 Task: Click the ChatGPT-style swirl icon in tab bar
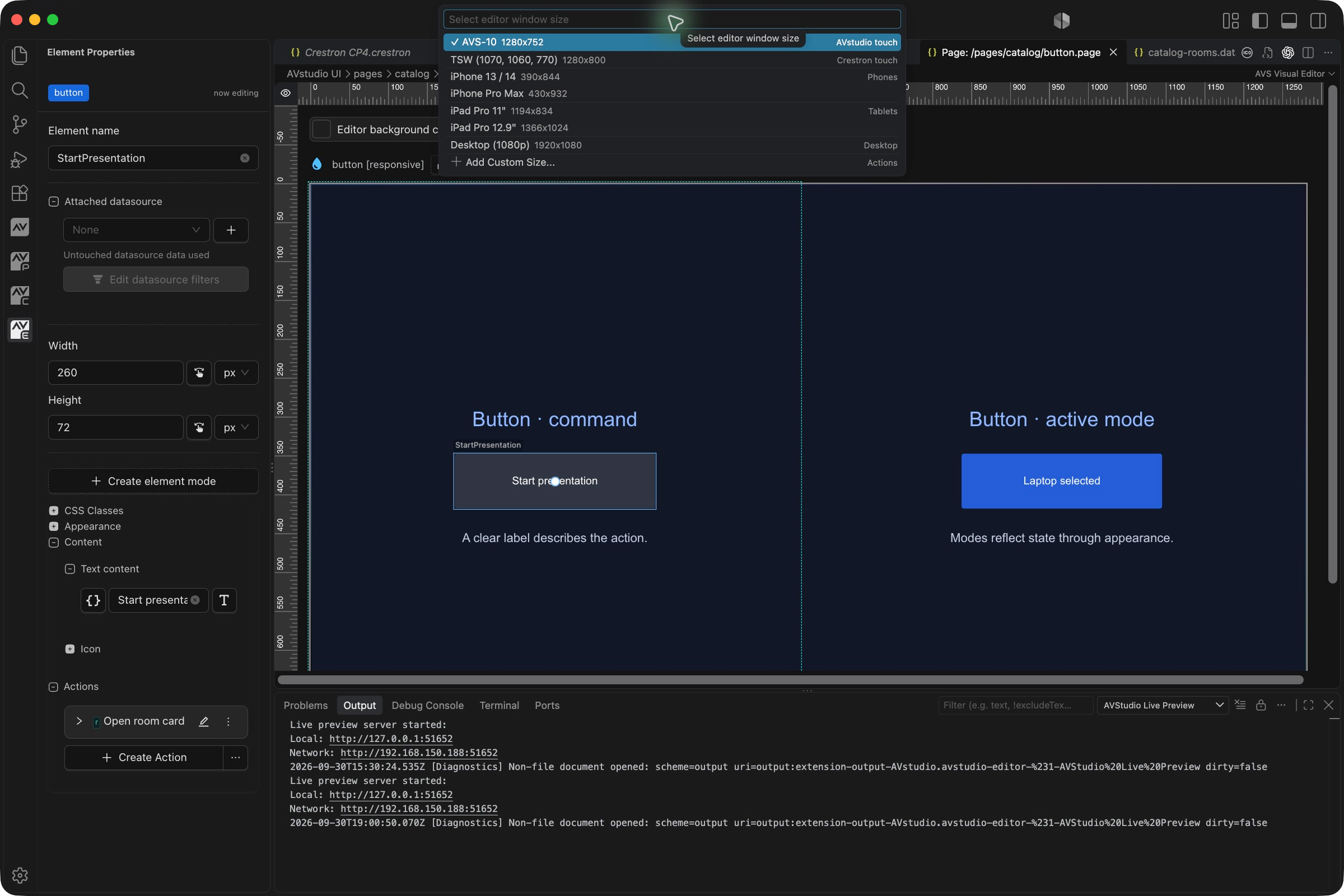[x=1287, y=53]
